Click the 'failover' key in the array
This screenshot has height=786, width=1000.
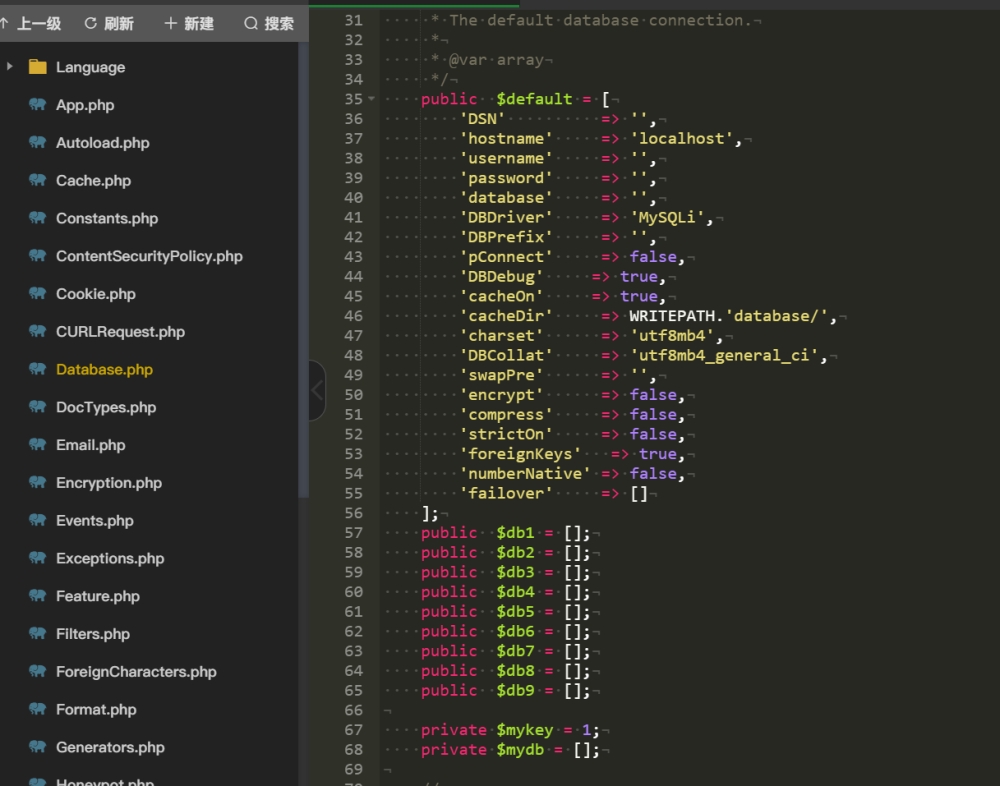coord(506,493)
